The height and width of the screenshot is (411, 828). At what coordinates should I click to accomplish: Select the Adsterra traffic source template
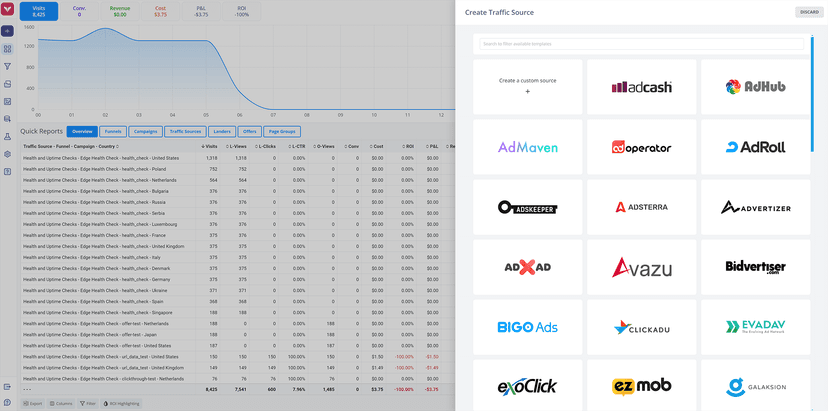[x=642, y=207]
